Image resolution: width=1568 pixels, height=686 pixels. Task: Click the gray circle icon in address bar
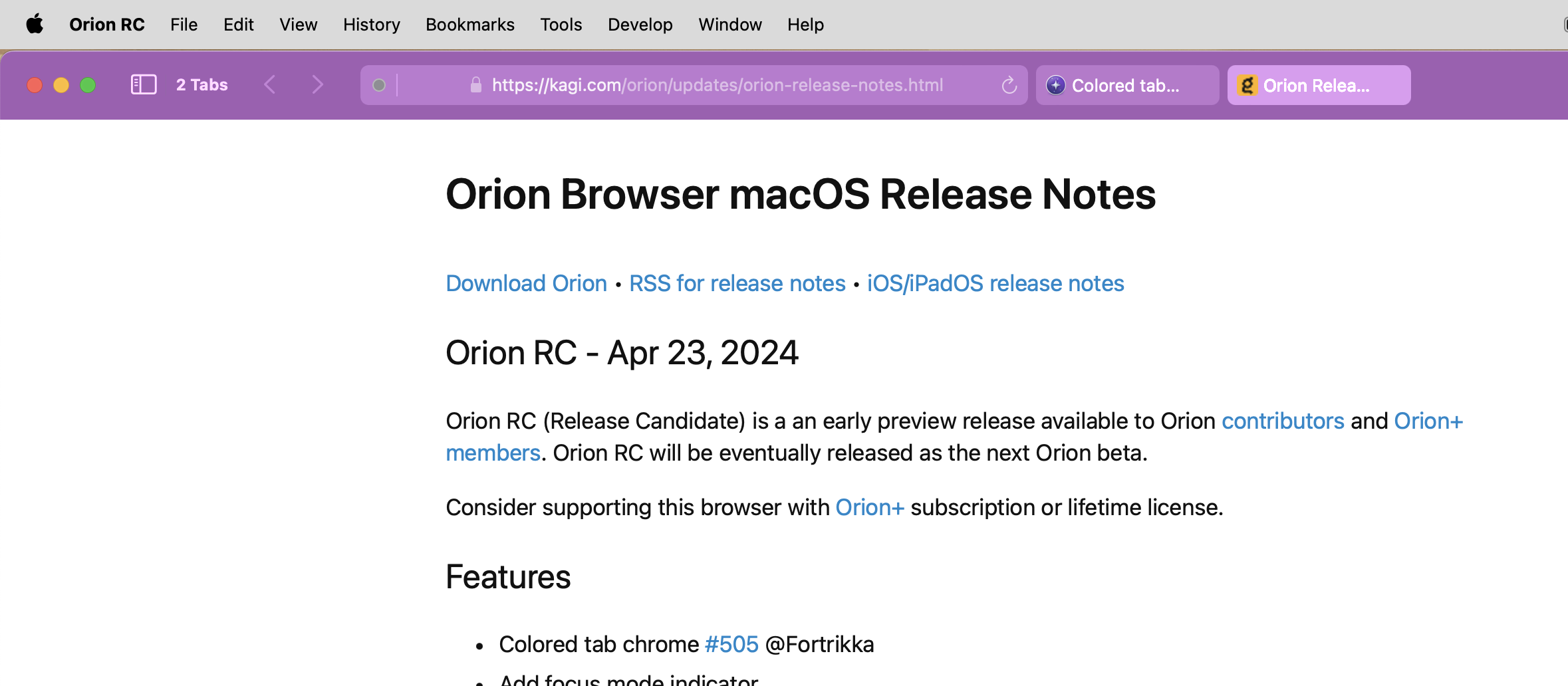click(379, 85)
